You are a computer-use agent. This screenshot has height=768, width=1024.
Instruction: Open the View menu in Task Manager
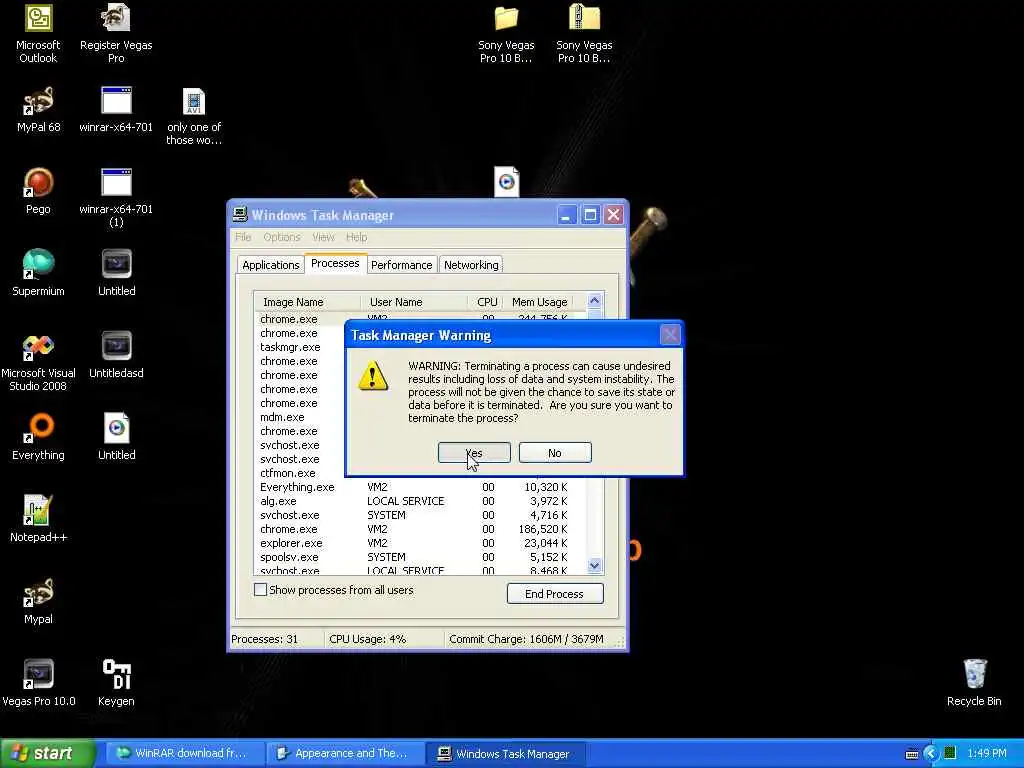[x=323, y=237]
